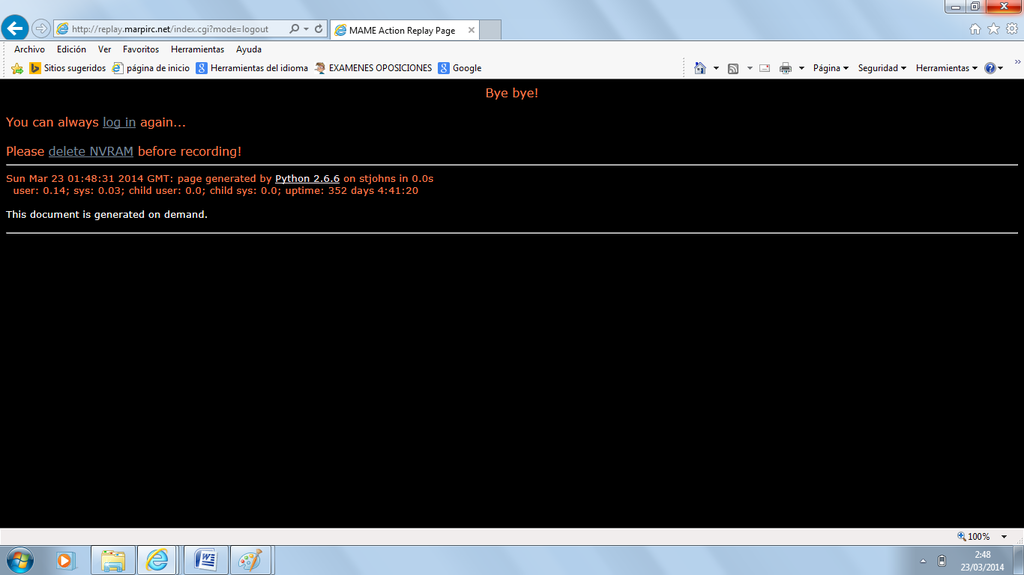Click the add-to-favorites bar star icon
1024x575 pixels.
[x=17, y=68]
